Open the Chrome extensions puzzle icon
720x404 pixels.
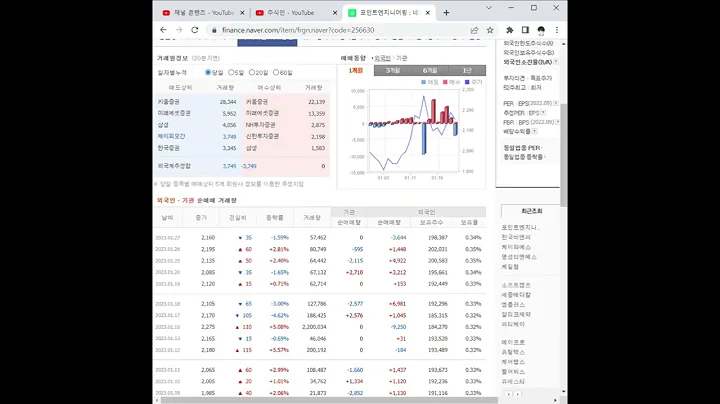[x=510, y=30]
